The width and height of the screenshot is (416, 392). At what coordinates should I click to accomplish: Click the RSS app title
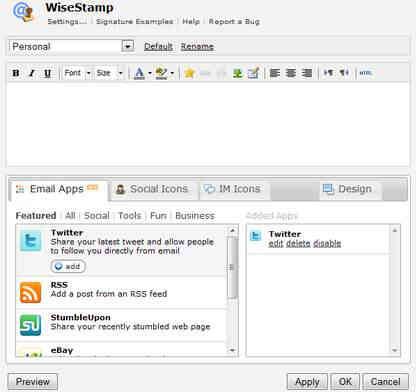pos(59,285)
